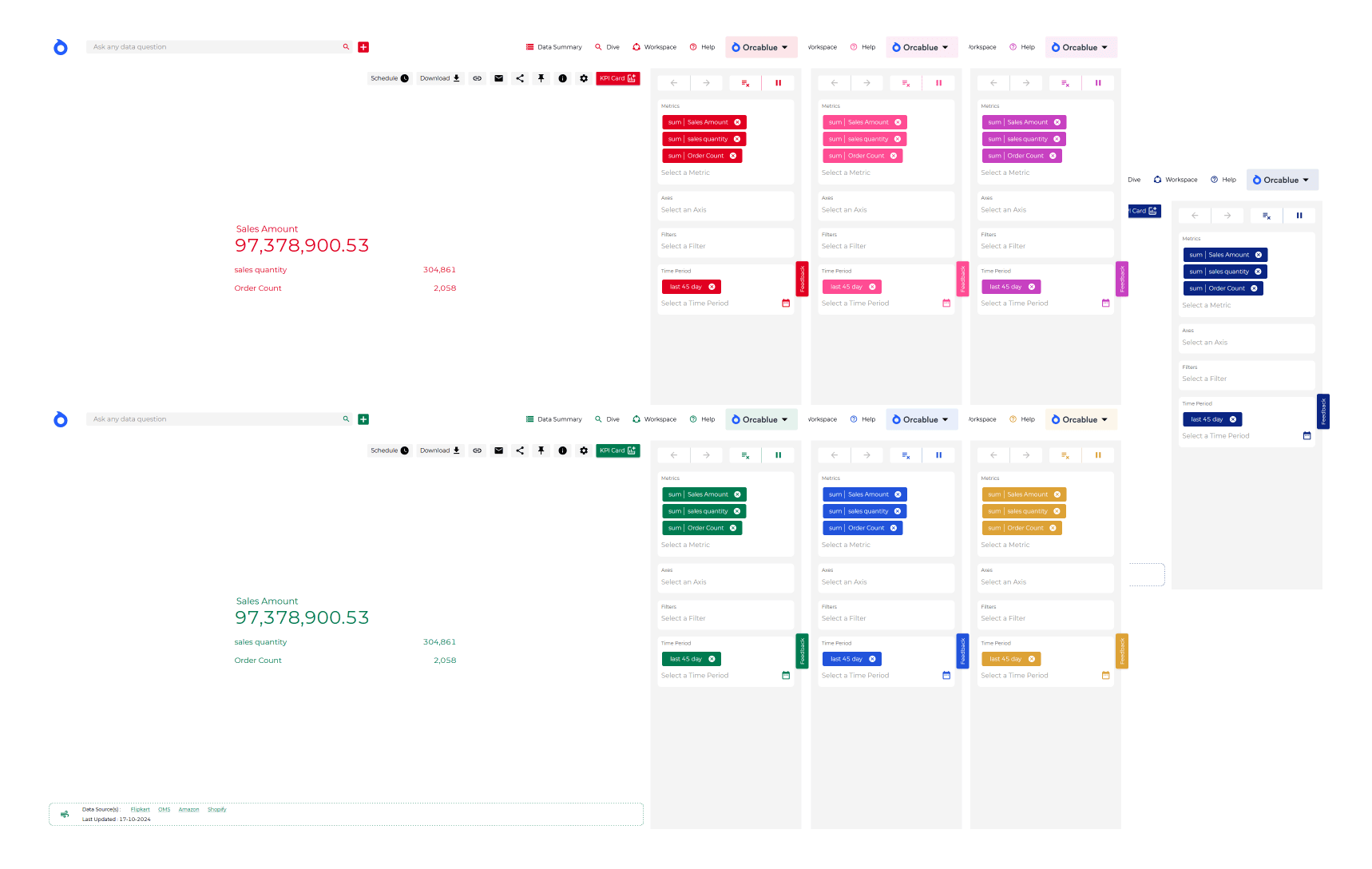Viewport: 1372px width, 869px height.
Task: Open Help in the navy-themed nav bar
Action: tap(1223, 180)
